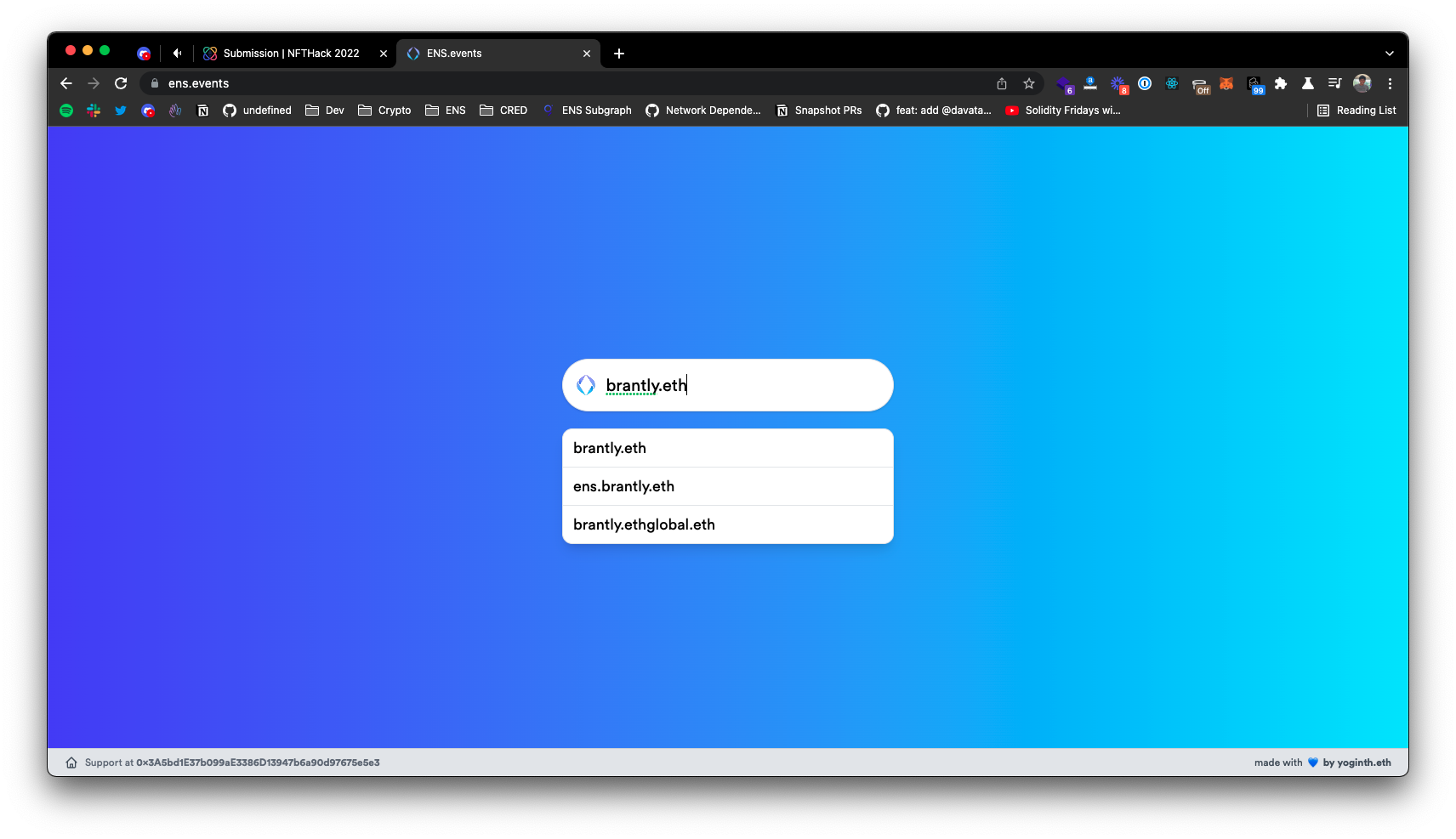Viewport: 1456px width, 839px height.
Task: Choose the brantly.eth suggestion
Action: tap(728, 448)
